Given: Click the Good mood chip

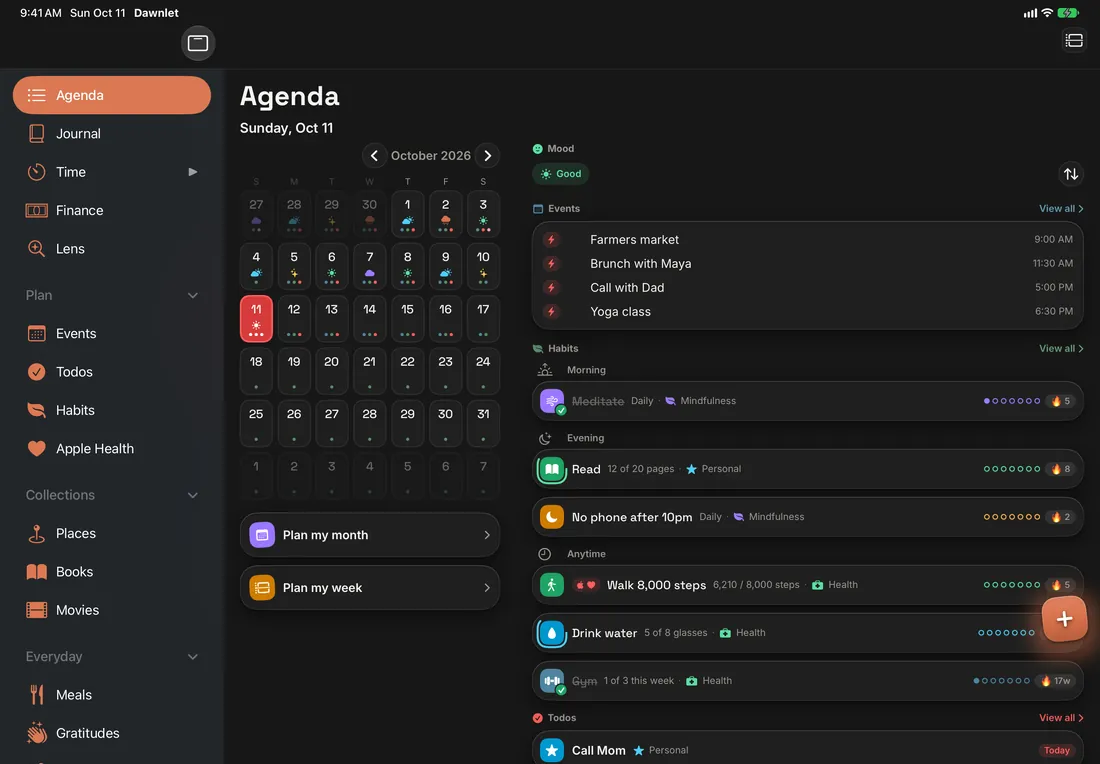Looking at the screenshot, I should 561,174.
